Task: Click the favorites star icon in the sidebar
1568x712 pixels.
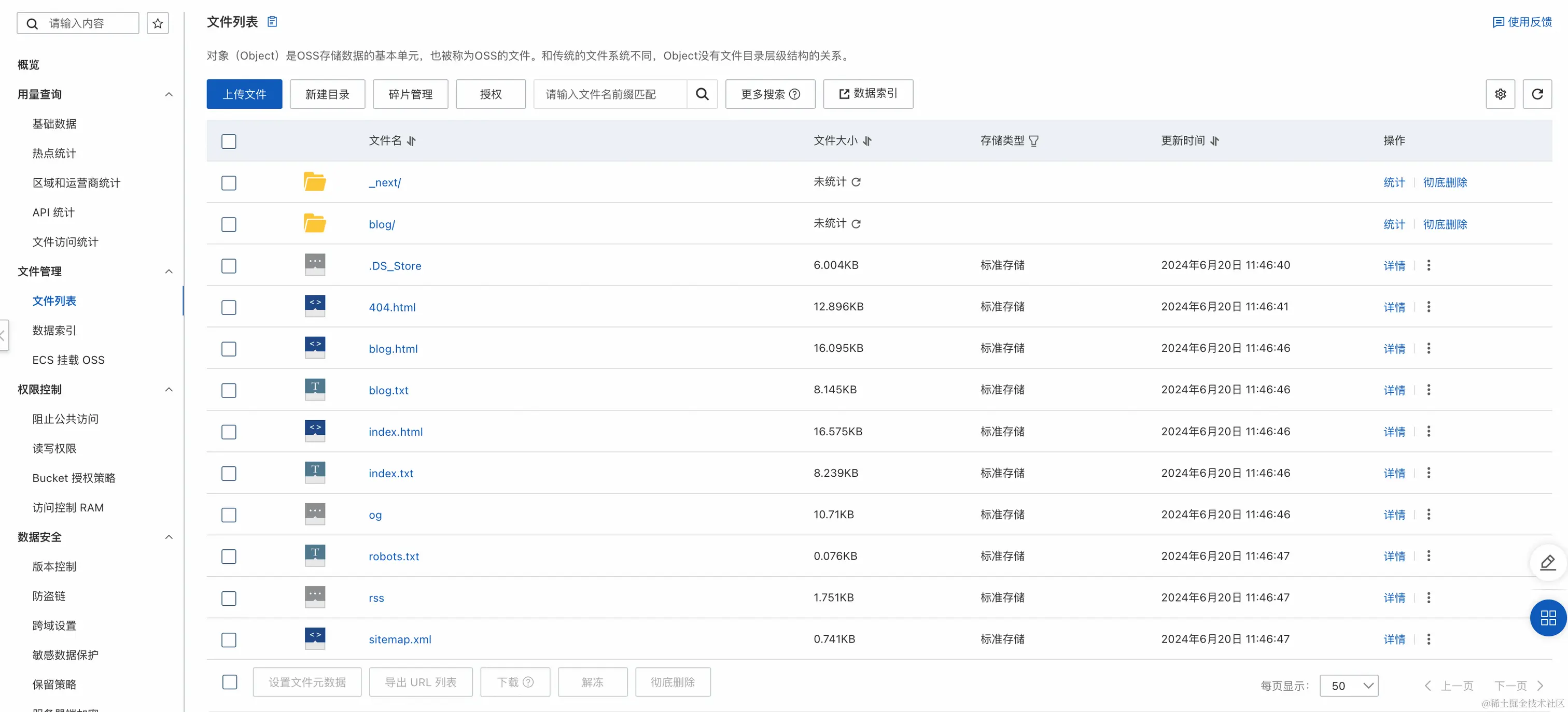Action: 158,23
